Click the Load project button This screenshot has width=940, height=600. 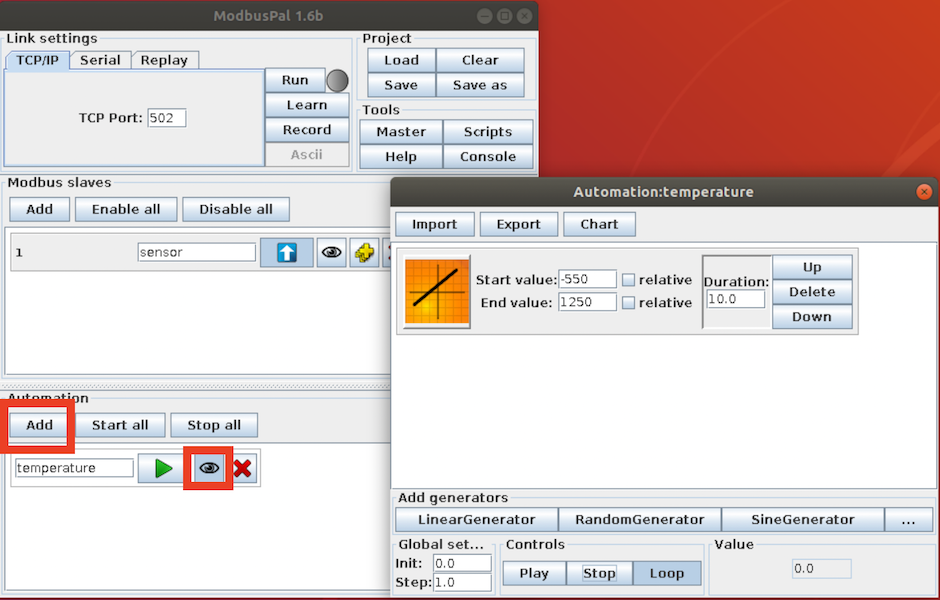point(402,60)
